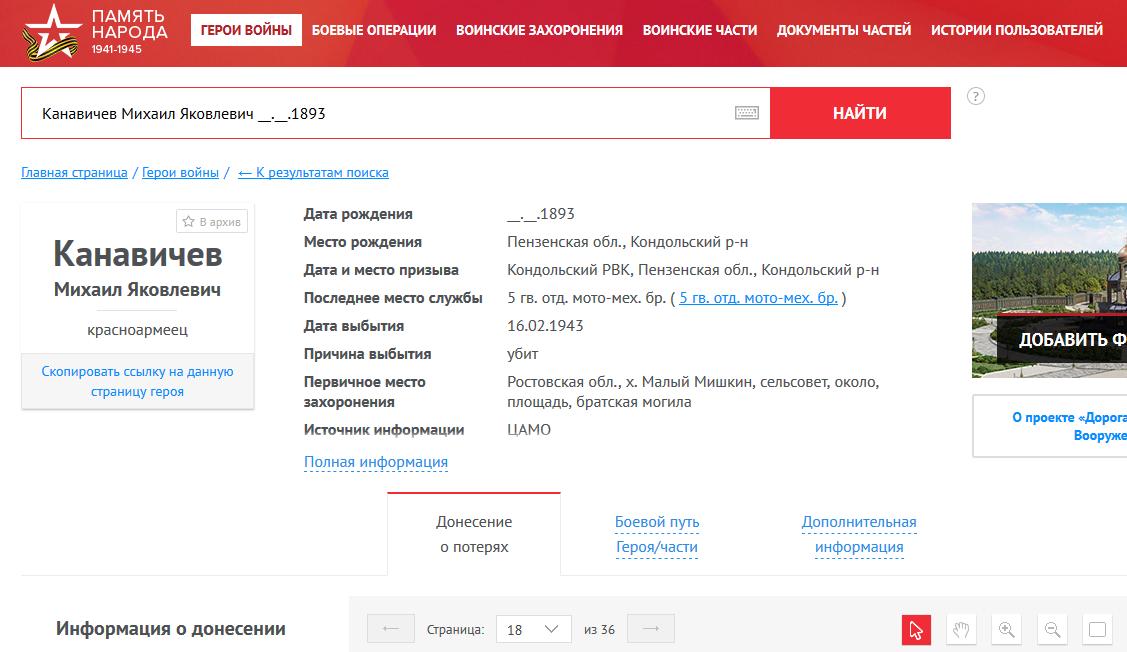Click the из 36 page count text
Screen dimensions: 1127x652
click(x=599, y=630)
